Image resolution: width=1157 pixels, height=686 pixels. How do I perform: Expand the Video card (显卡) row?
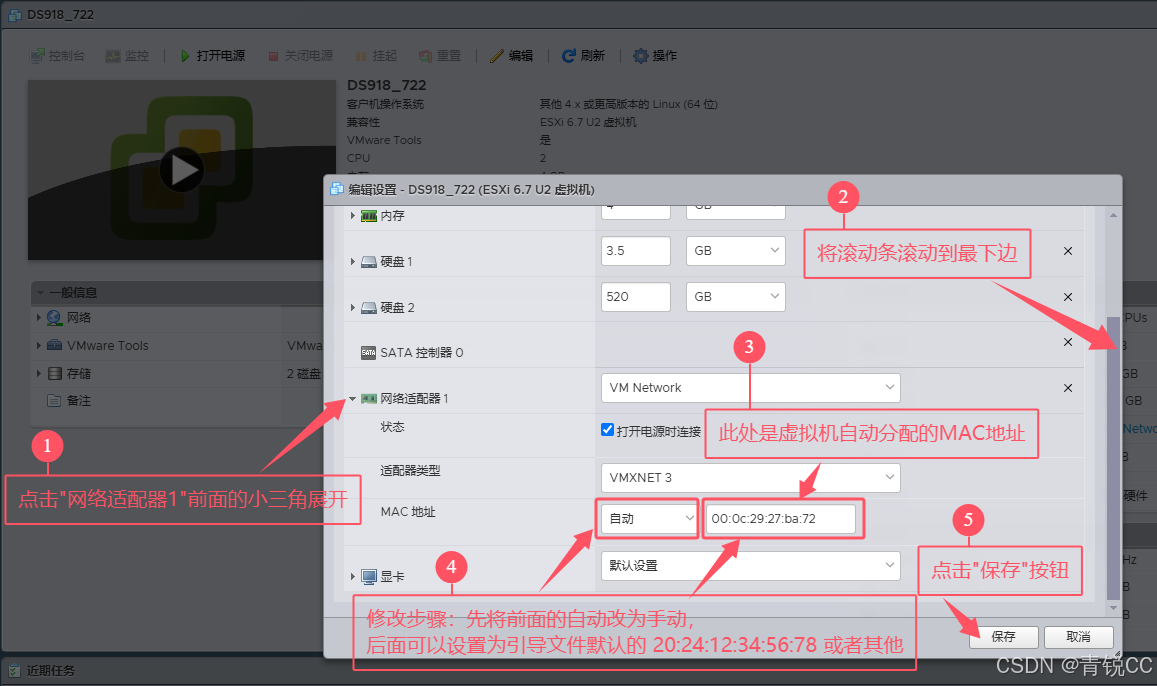tap(353, 577)
